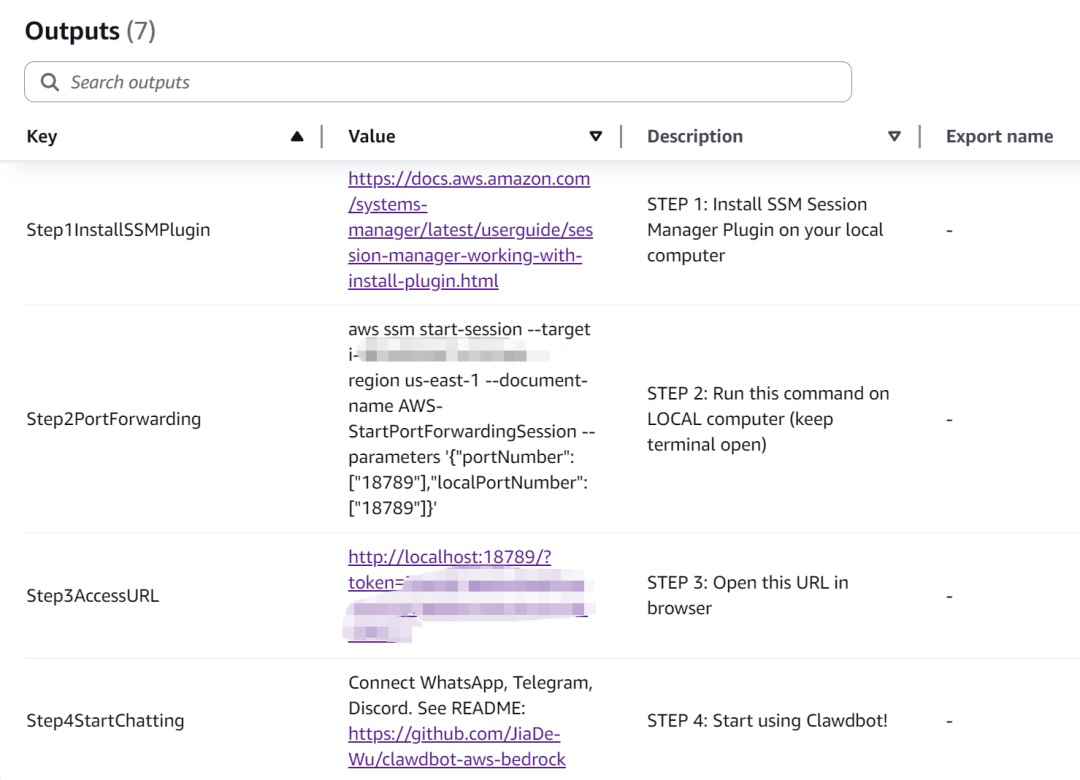Viewport: 1080px width, 780px height.
Task: Click the Step4StartChatting key cell
Action: tap(105, 721)
